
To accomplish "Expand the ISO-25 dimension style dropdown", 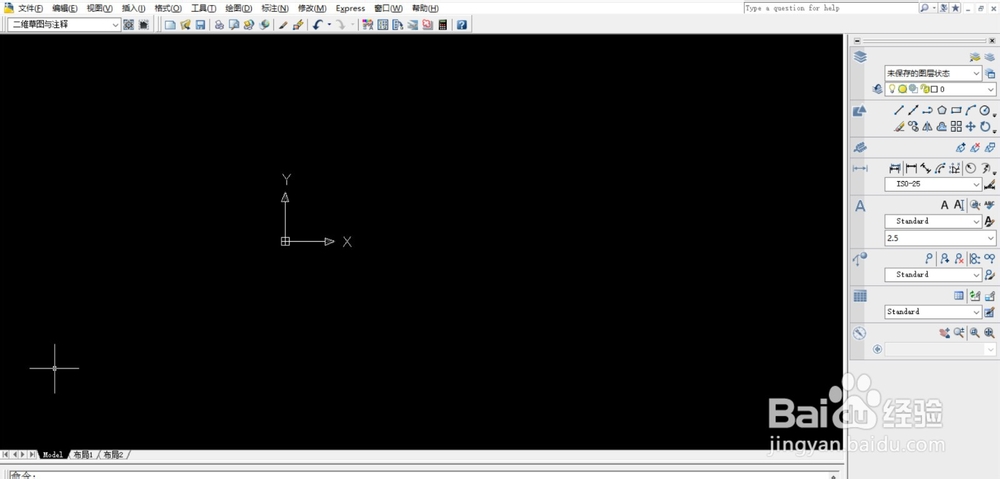I will click(976, 184).
